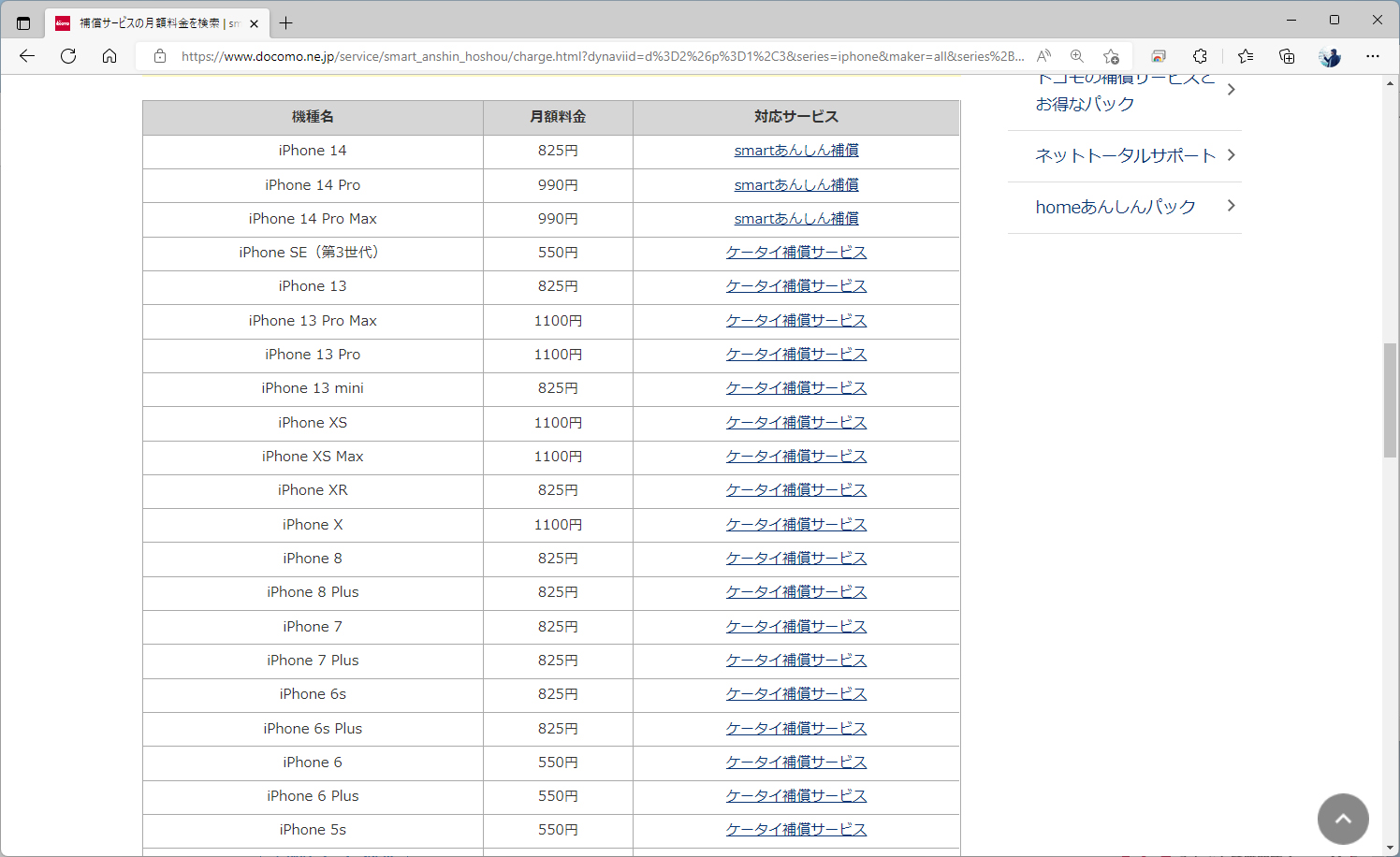Go to the Home page icon
This screenshot has width=1400, height=857.
tap(109, 56)
